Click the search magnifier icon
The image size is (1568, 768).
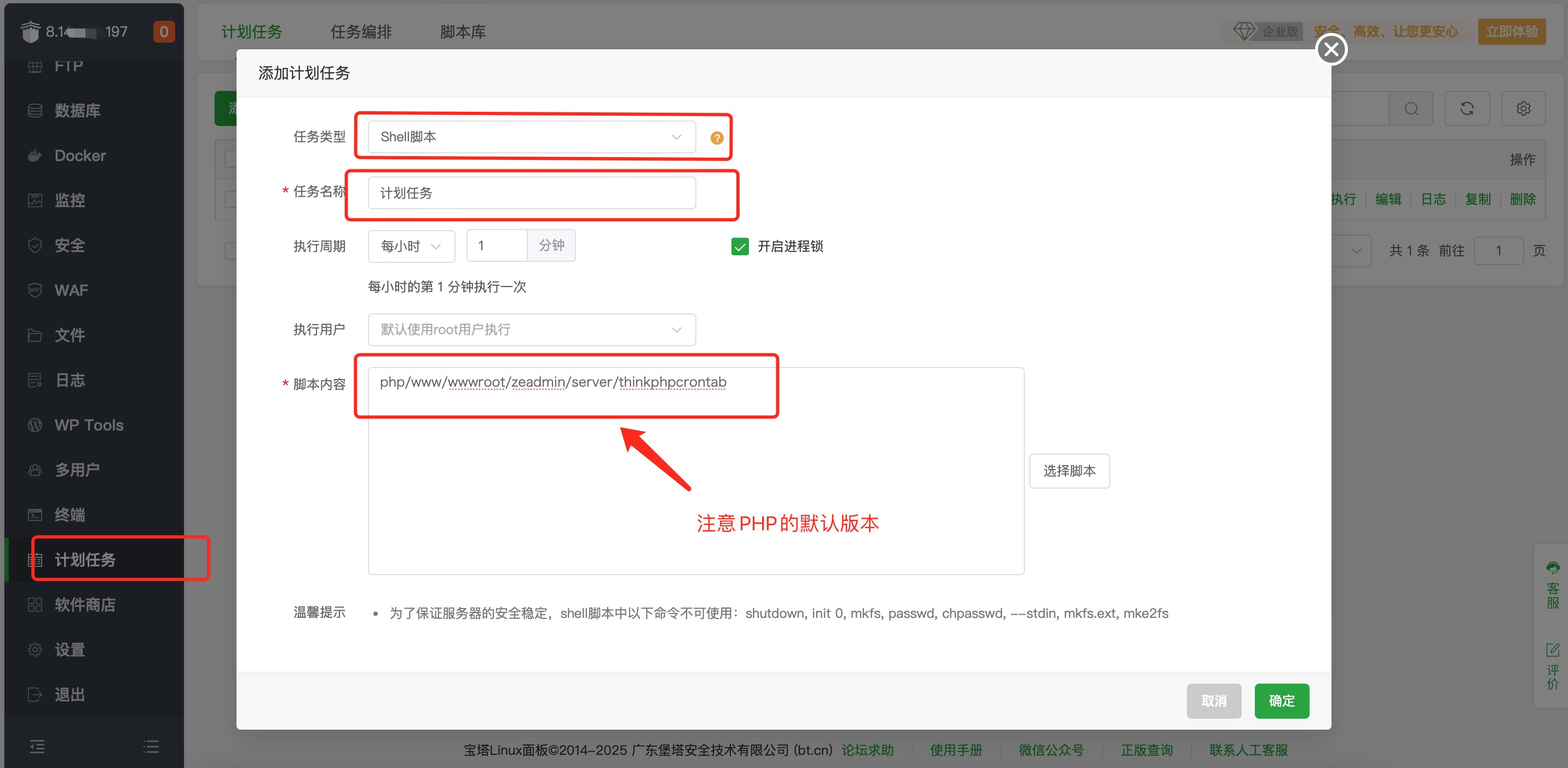[x=1411, y=109]
